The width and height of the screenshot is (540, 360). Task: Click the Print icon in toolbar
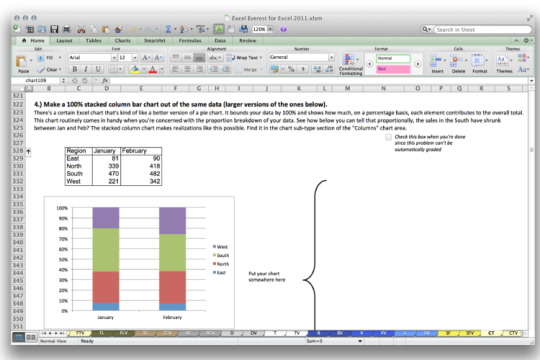click(66, 29)
